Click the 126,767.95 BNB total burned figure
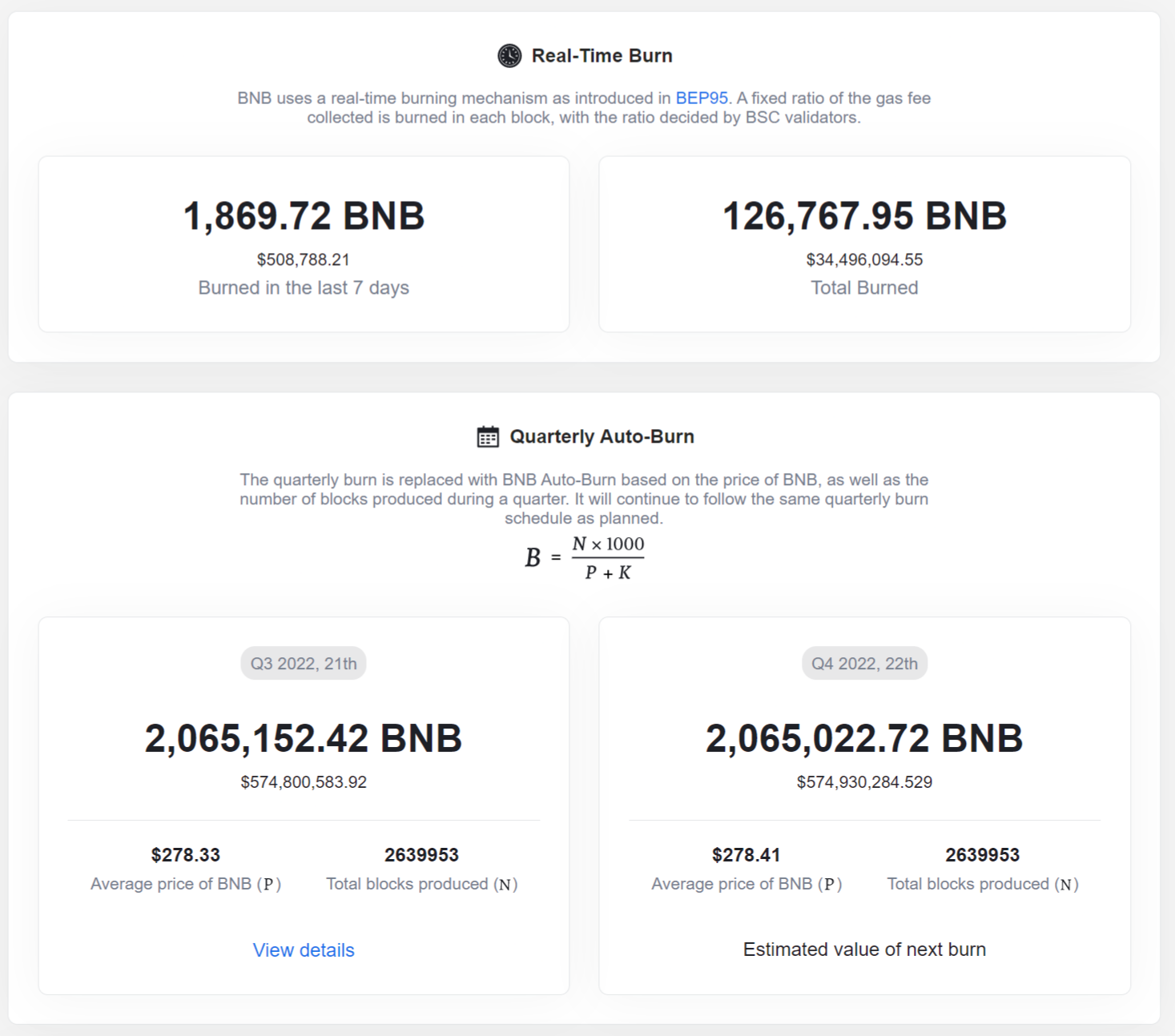This screenshot has width=1175, height=1036. [x=864, y=216]
